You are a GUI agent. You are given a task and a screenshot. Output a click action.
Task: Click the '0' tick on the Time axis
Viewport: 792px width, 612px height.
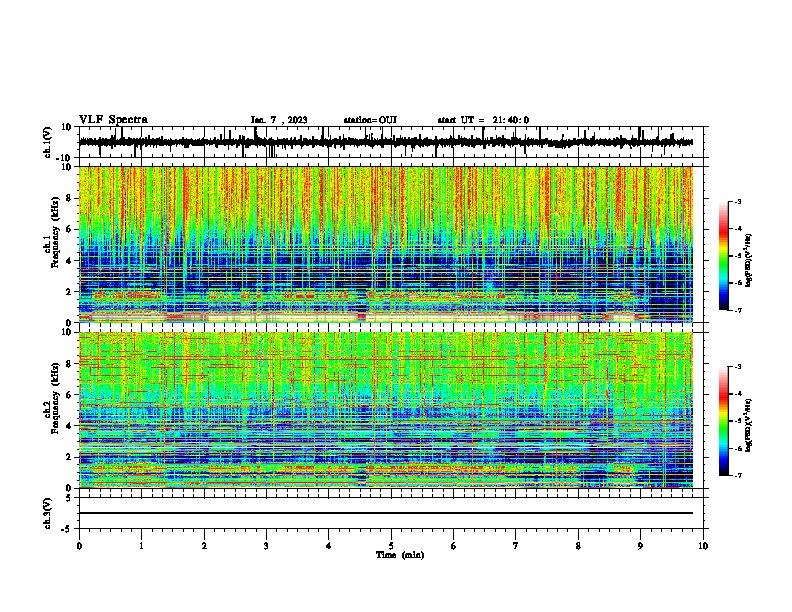pos(79,546)
